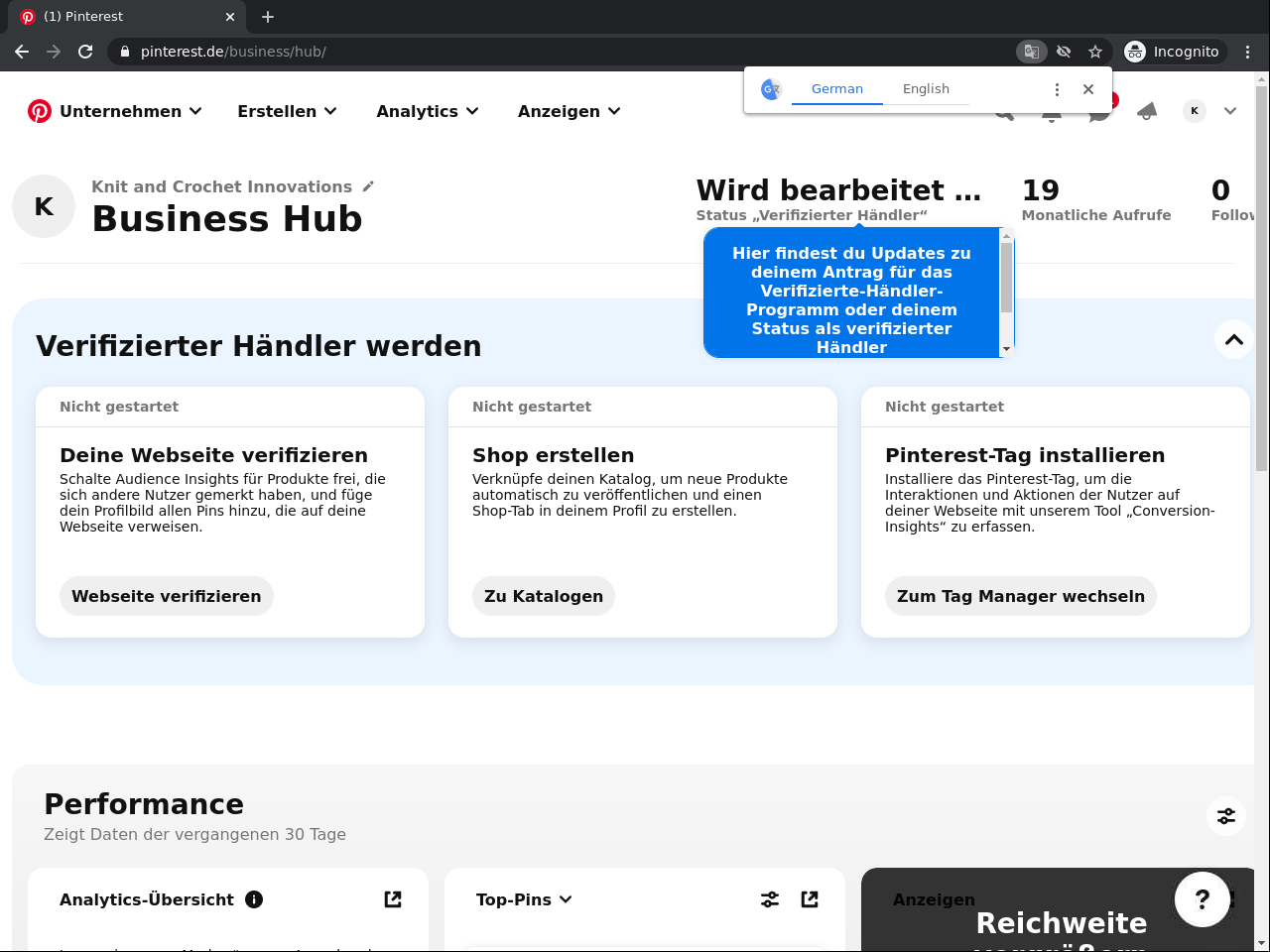Click the Deine Webseite verifizieren heading
This screenshot has height=952, width=1270.
213,455
